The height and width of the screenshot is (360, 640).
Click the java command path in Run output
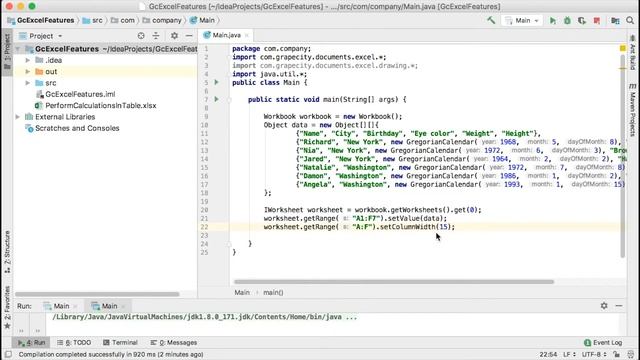[204, 317]
